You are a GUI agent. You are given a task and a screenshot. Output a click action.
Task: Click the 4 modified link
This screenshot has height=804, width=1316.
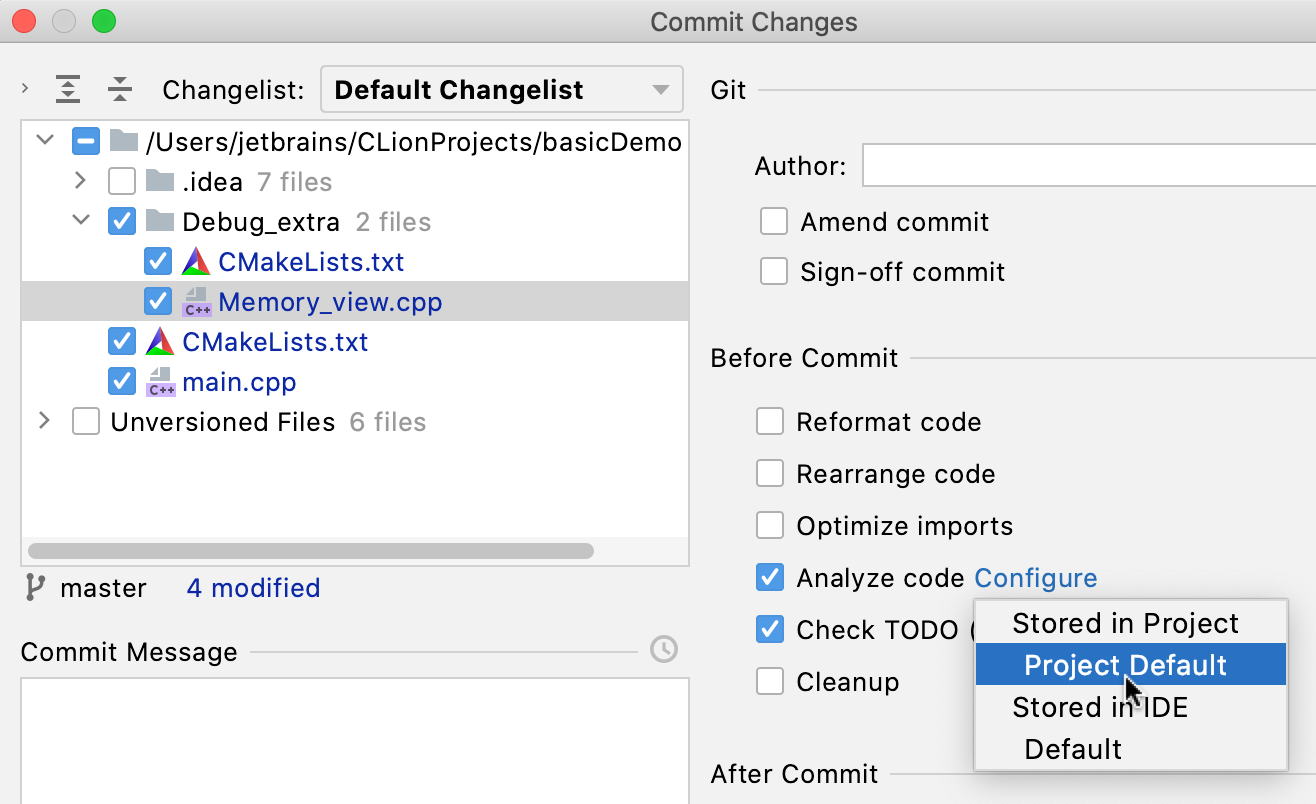click(x=252, y=588)
